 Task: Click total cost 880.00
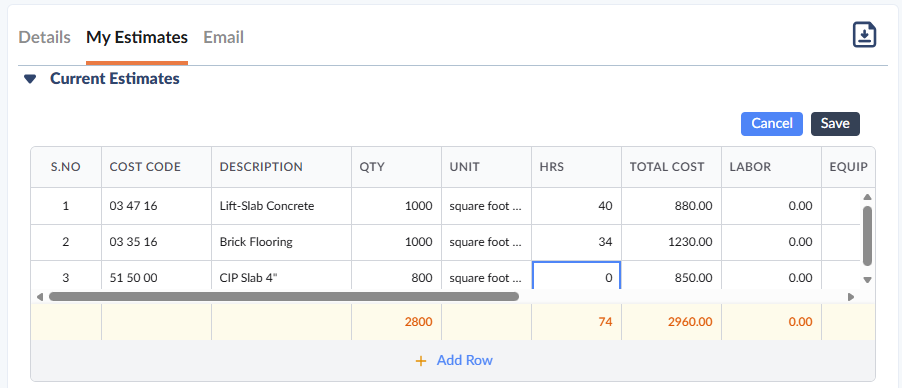(x=693, y=206)
